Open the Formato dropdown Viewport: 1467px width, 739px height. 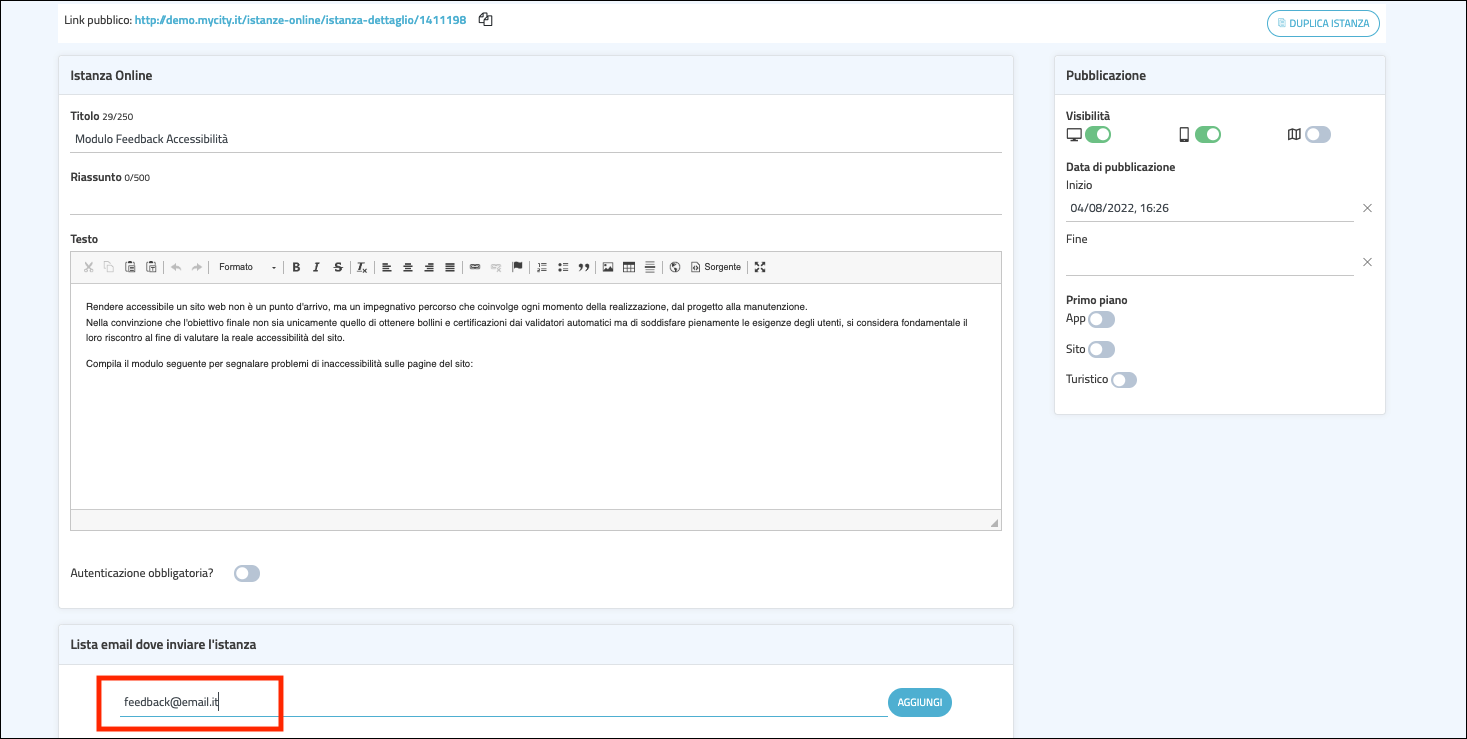pos(247,267)
